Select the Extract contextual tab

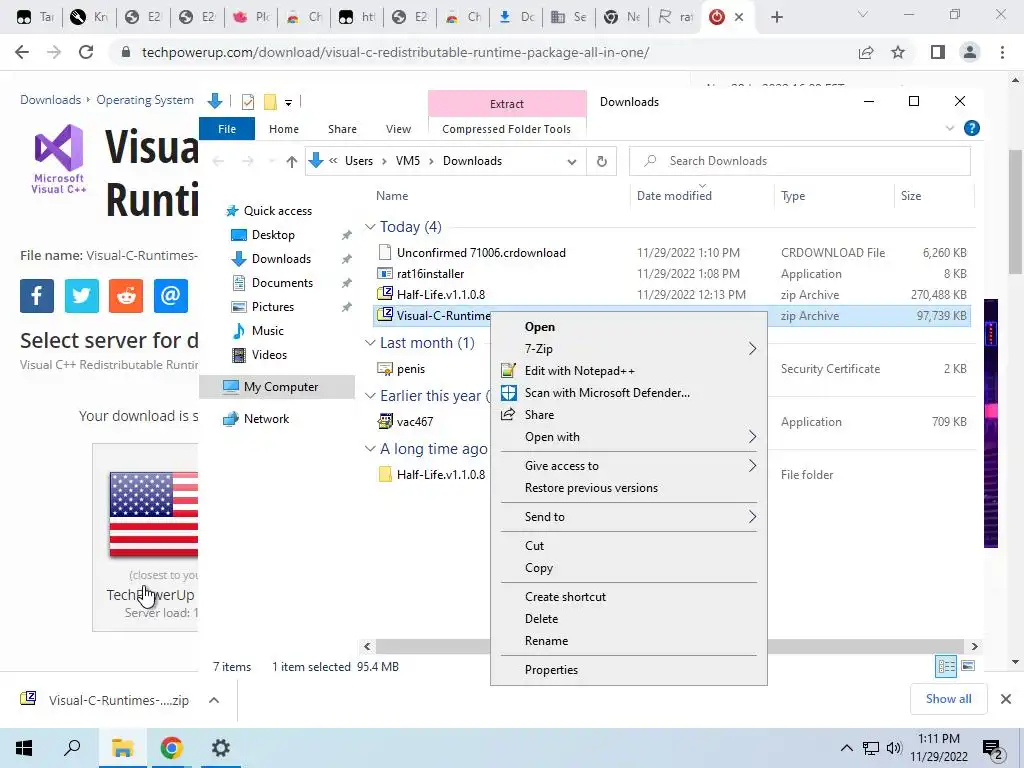coord(507,104)
